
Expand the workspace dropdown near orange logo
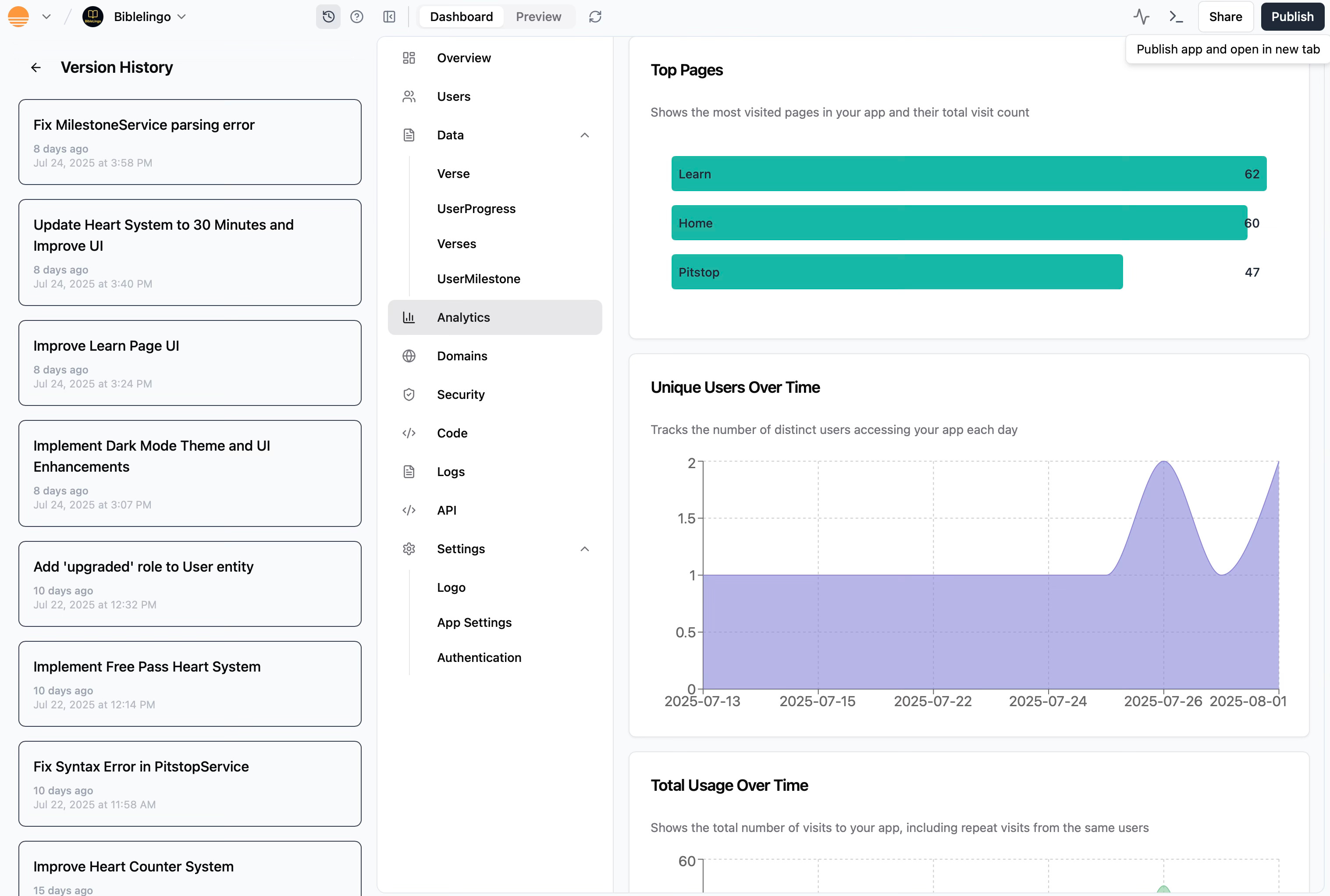coord(46,17)
